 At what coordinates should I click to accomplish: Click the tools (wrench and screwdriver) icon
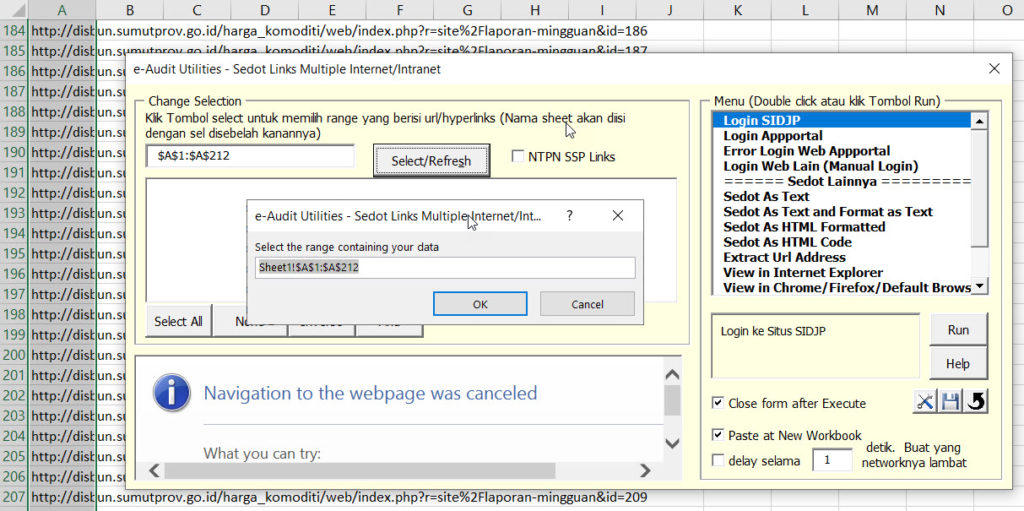(924, 402)
